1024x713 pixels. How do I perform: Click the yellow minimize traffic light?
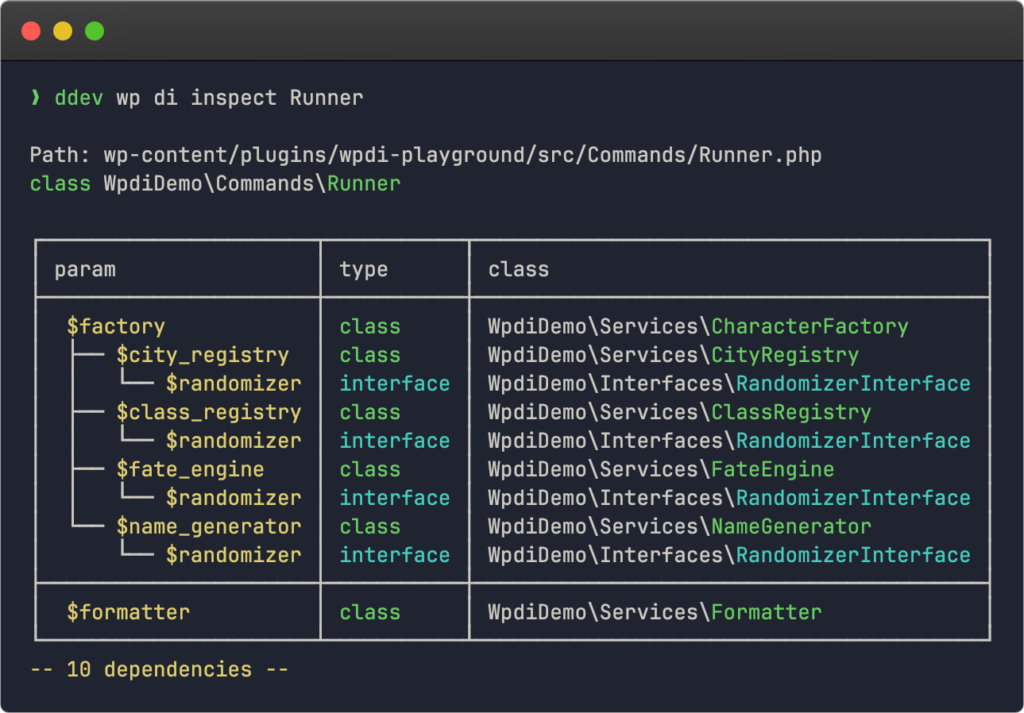click(x=62, y=31)
